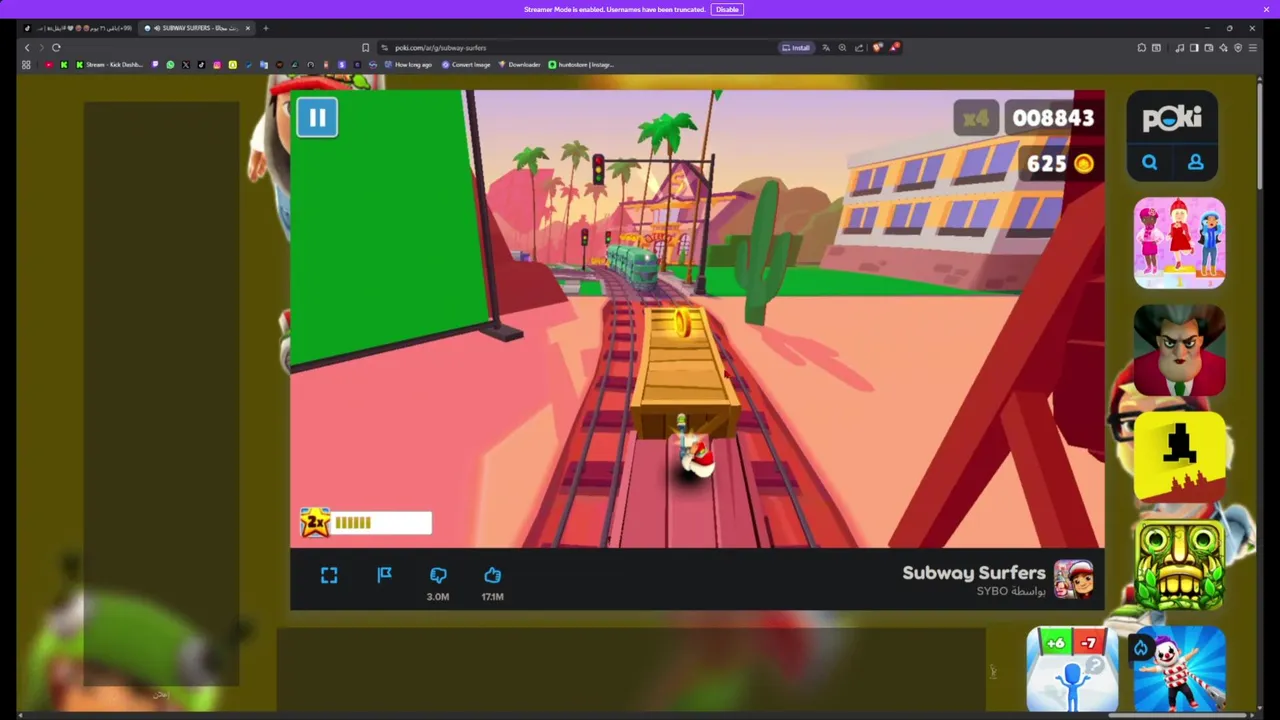This screenshot has height=720, width=1280.
Task: Bookmark this page with bookmark icon
Action: [x=365, y=47]
